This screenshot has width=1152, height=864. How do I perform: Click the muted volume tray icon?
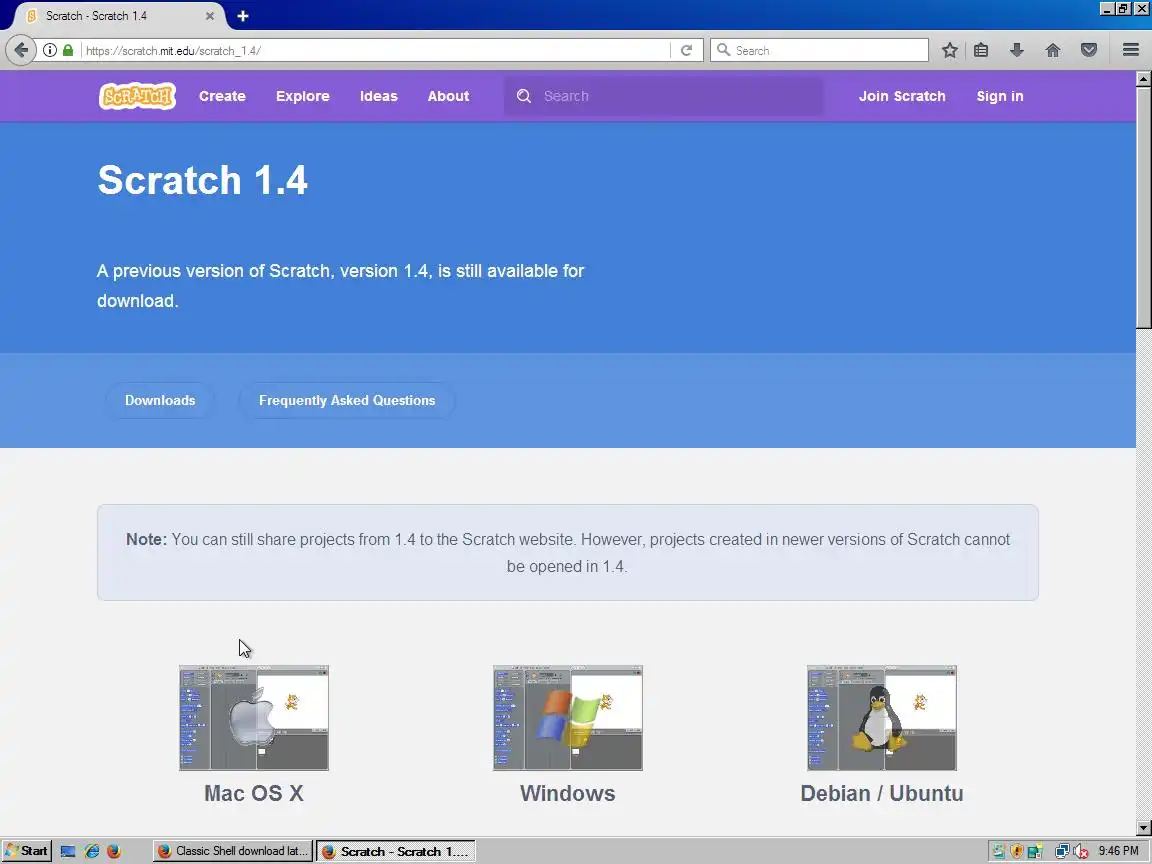click(x=1081, y=851)
